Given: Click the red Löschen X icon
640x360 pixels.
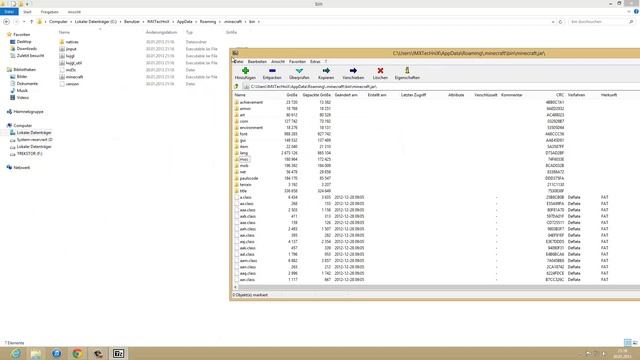Looking at the screenshot, I should click(x=380, y=71).
